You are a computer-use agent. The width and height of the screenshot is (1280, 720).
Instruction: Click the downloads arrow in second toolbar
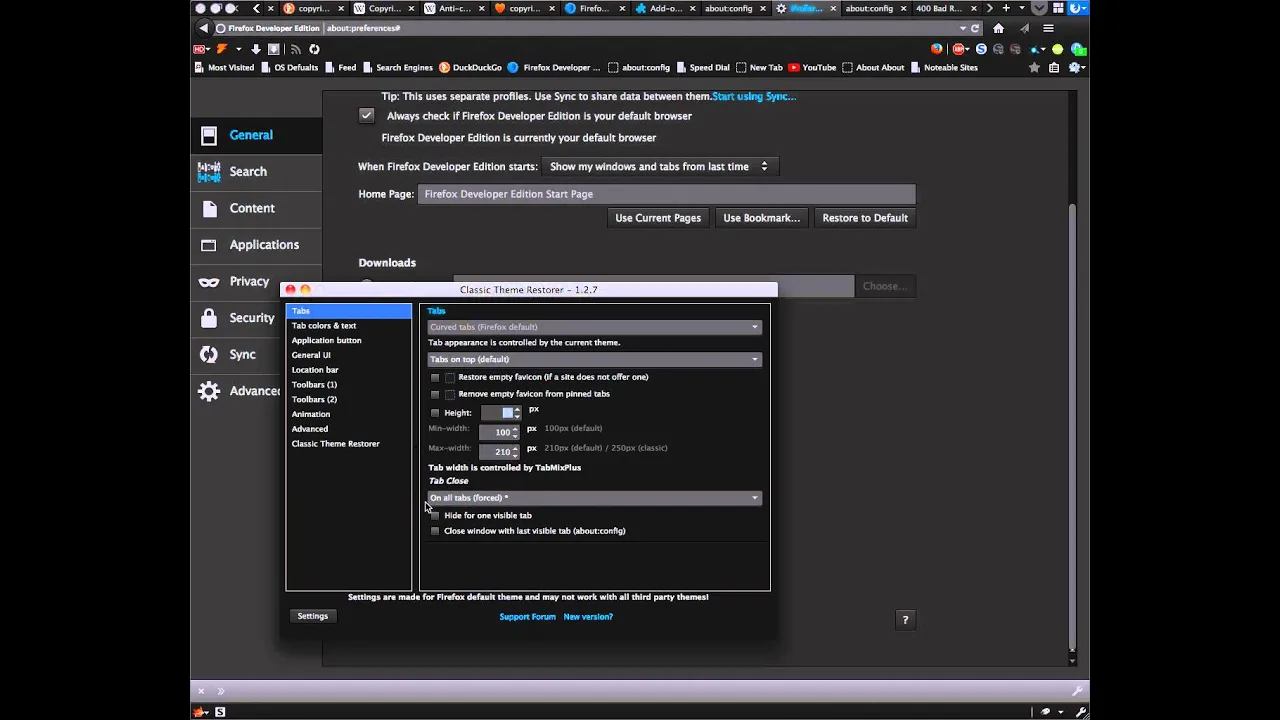click(x=256, y=49)
